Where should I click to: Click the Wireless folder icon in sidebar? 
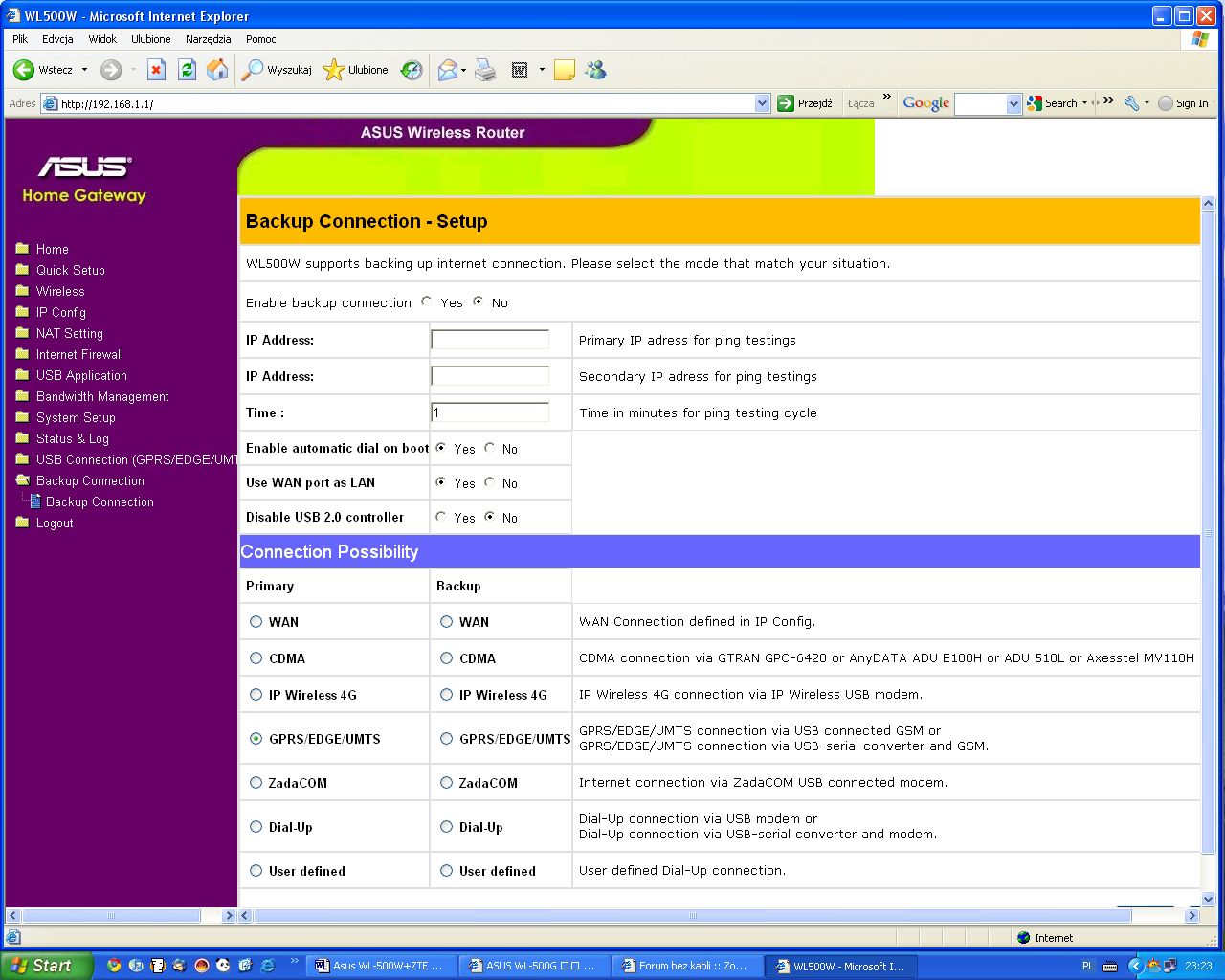[x=22, y=291]
